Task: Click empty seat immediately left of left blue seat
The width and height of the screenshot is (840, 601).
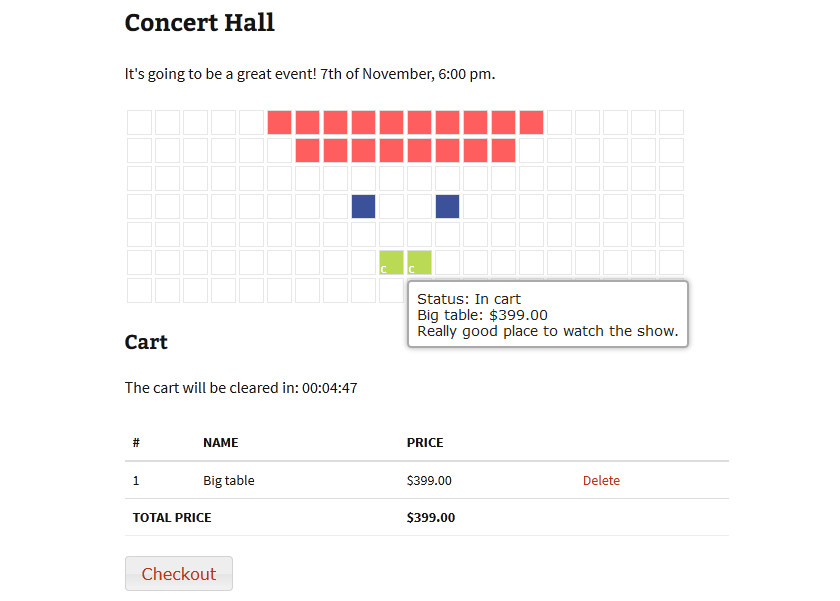Action: (x=335, y=206)
